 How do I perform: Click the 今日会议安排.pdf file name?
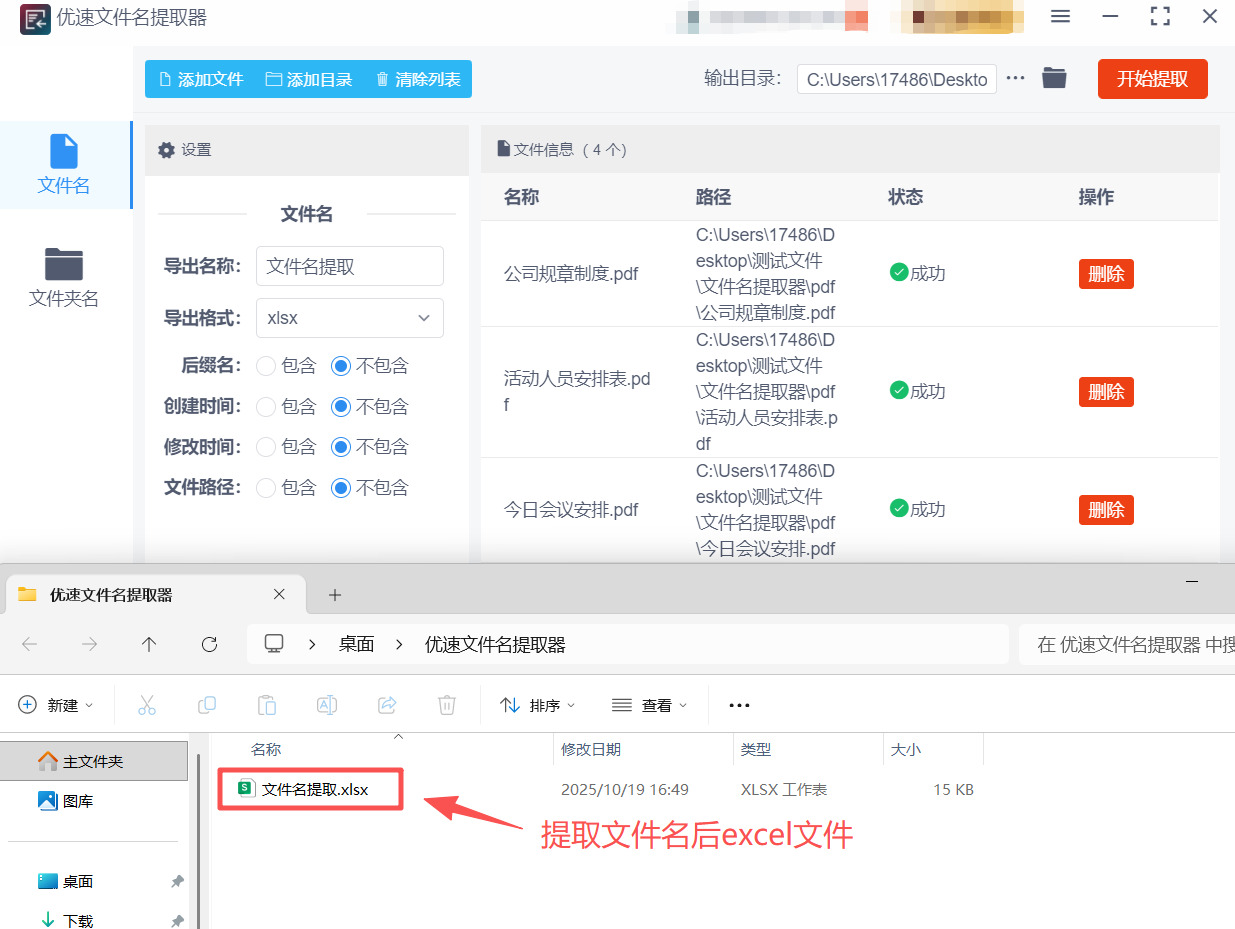pyautogui.click(x=571, y=510)
